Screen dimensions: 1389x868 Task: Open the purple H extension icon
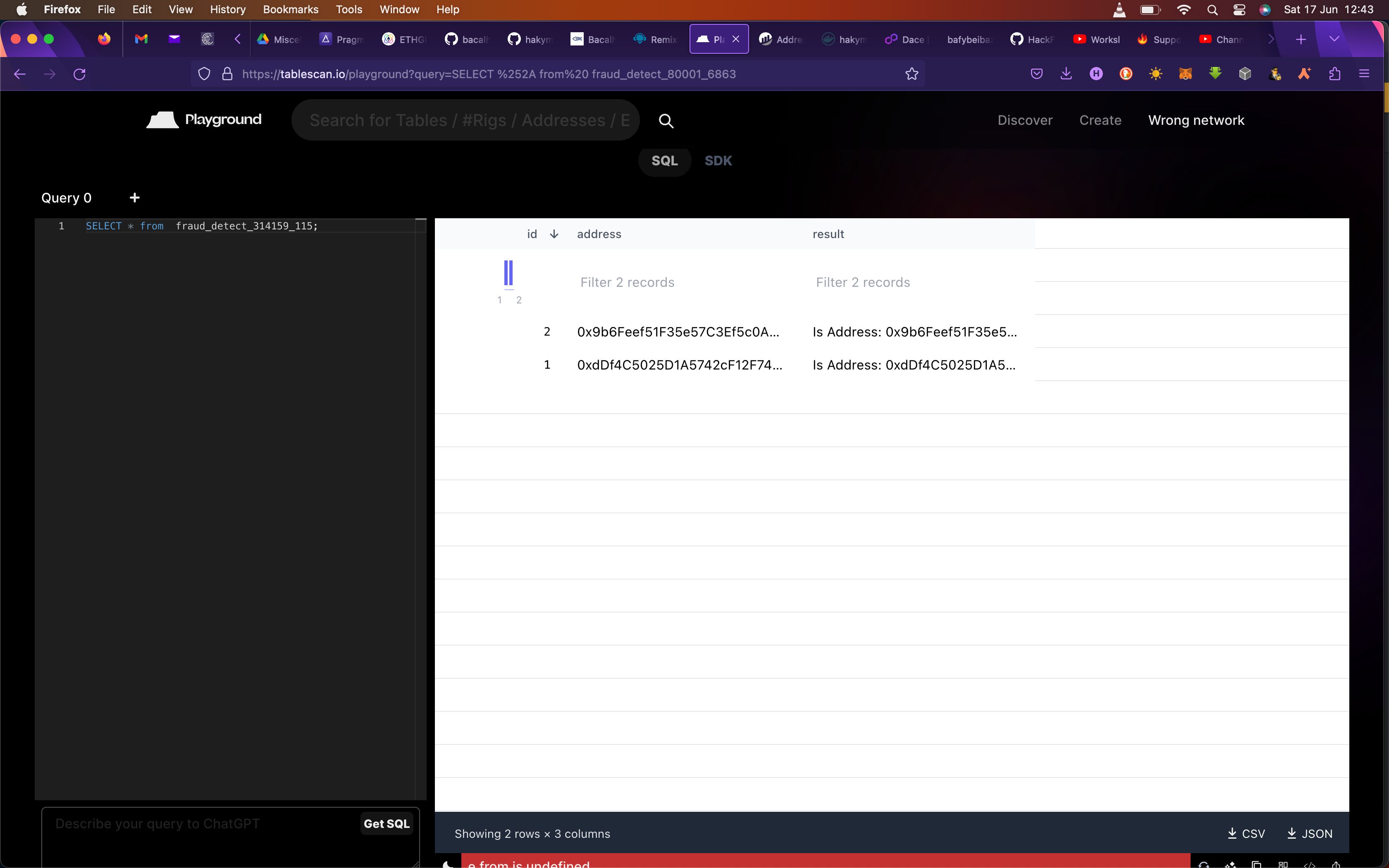coord(1096,74)
